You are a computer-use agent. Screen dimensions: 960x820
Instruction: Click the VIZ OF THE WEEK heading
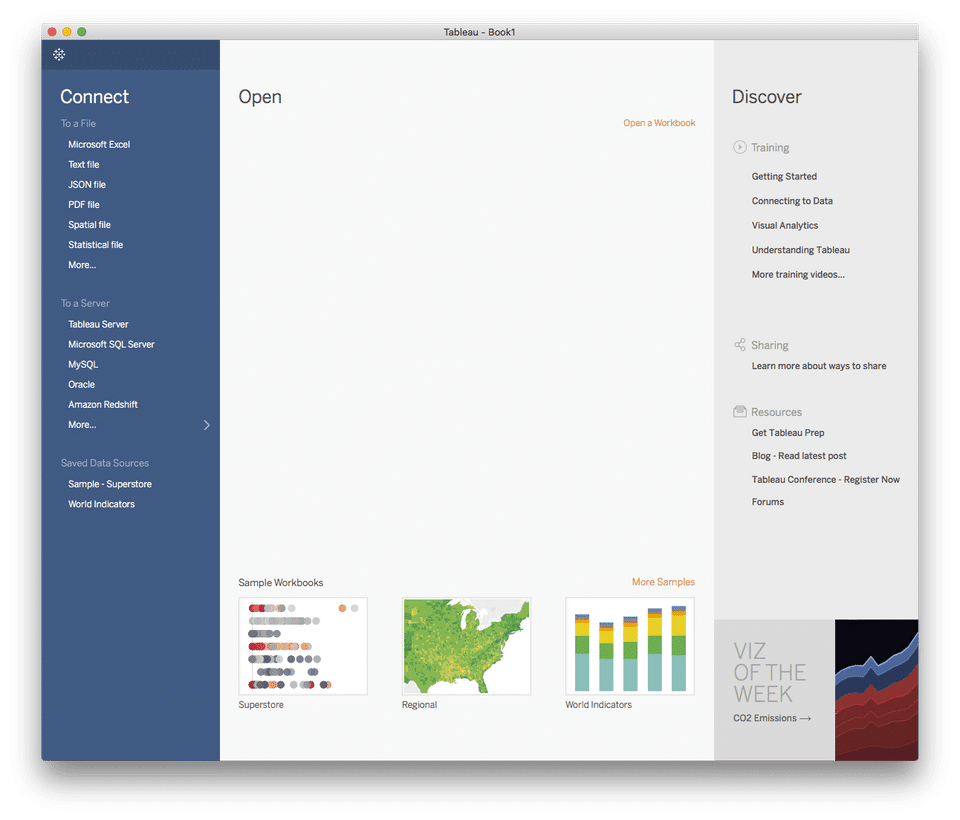pos(769,672)
